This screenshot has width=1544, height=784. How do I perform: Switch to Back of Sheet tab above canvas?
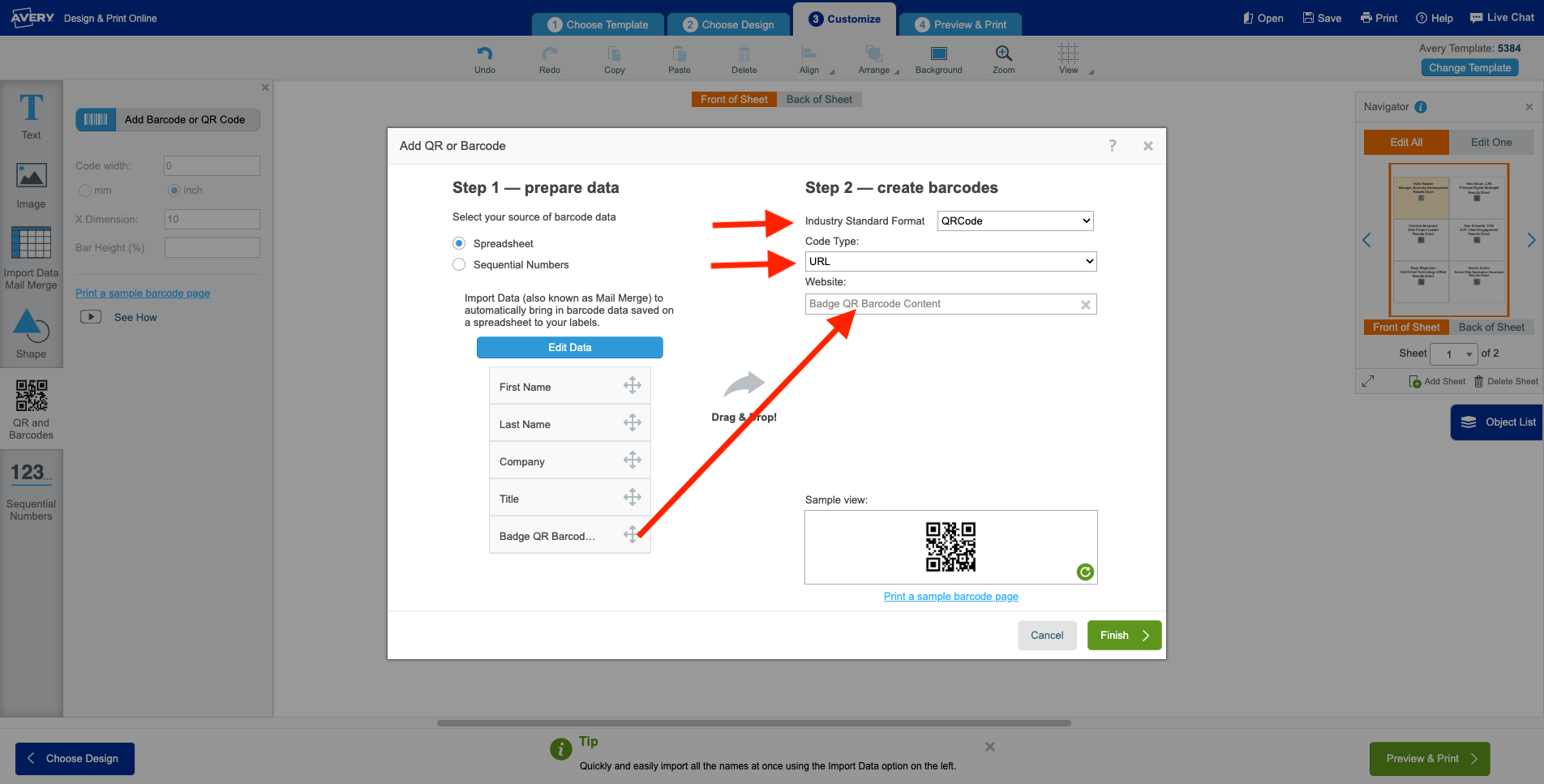(x=819, y=100)
